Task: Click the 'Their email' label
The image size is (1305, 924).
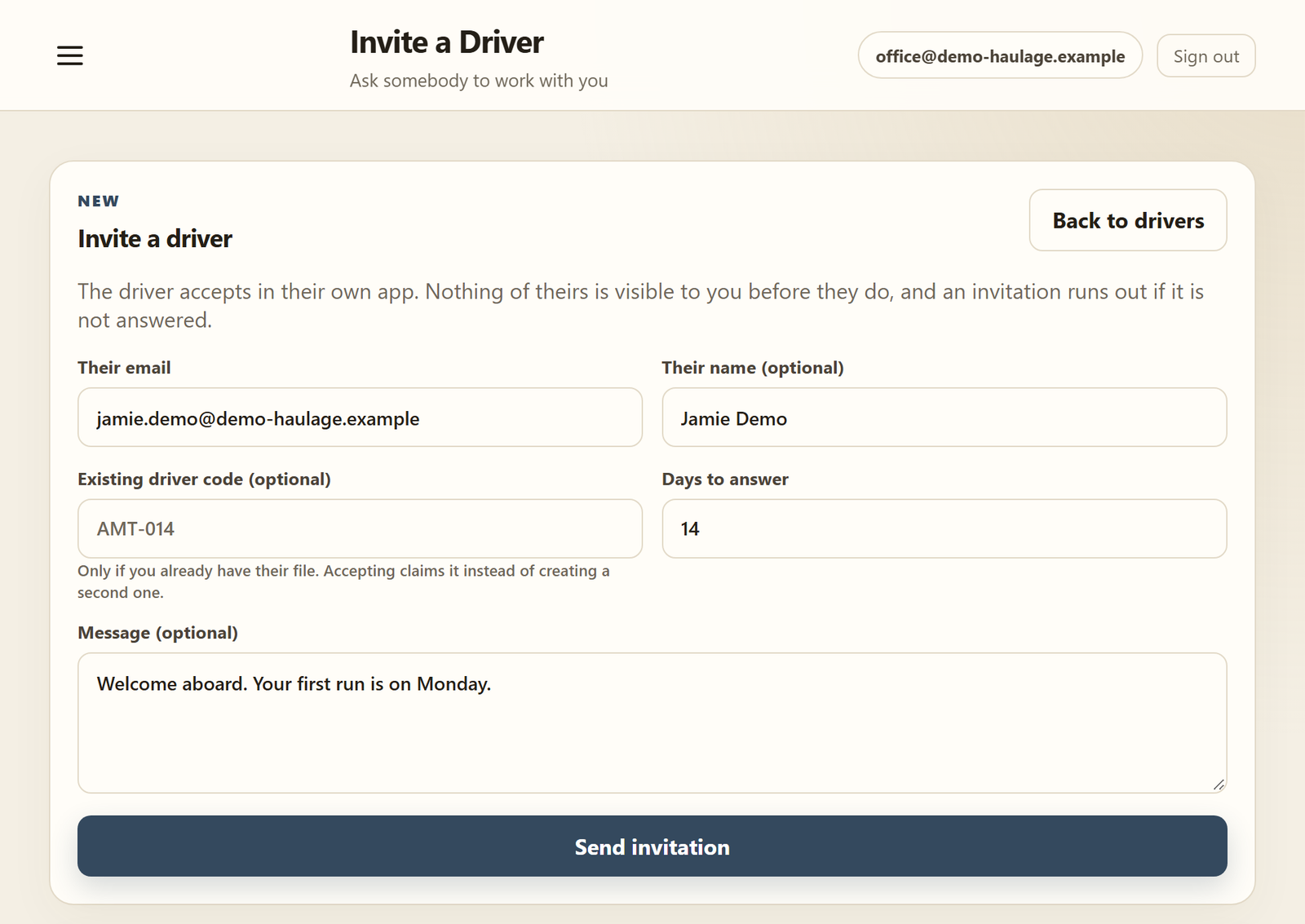Action: point(124,368)
